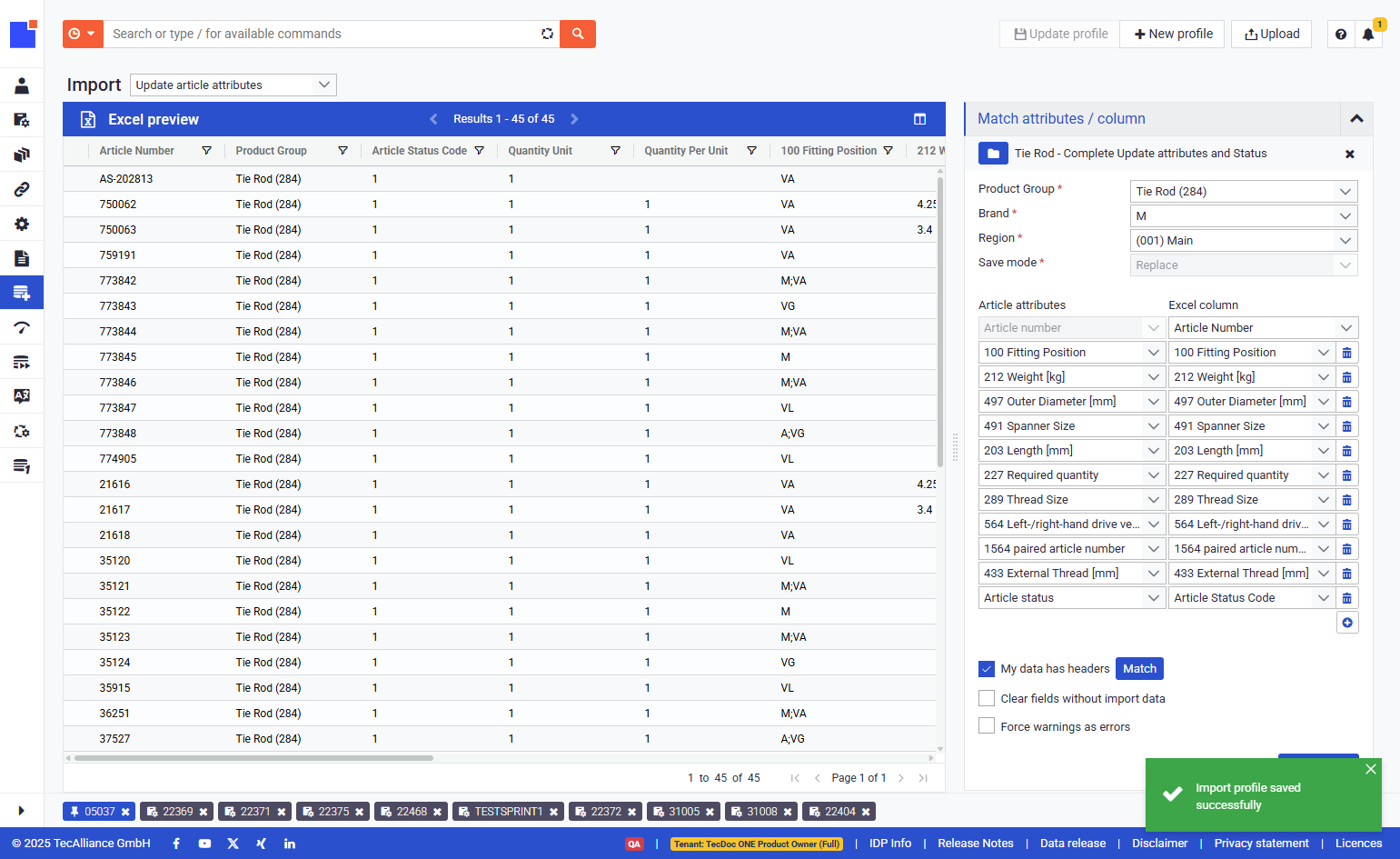Click the Match button

click(x=1139, y=669)
